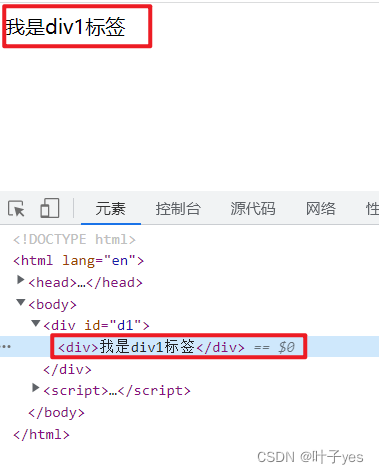
Task: Click the page text 我是div1标签
Action: [65, 27]
